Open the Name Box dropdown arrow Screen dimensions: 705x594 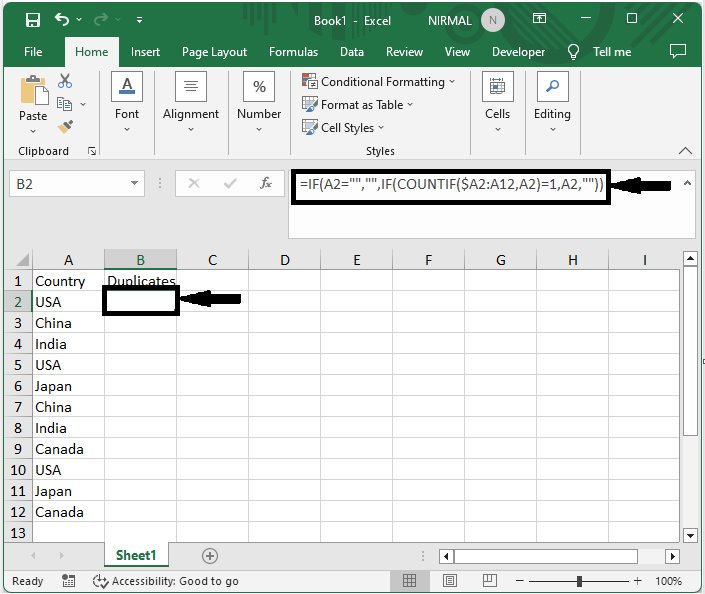pos(134,183)
